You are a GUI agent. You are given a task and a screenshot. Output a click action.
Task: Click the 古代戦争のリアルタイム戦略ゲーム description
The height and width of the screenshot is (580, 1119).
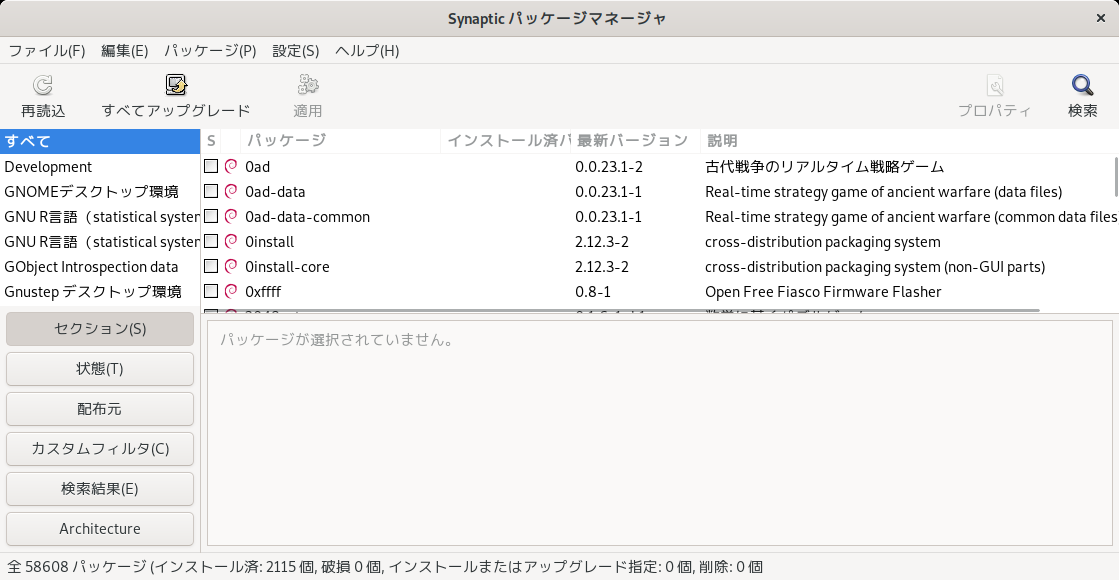824,167
